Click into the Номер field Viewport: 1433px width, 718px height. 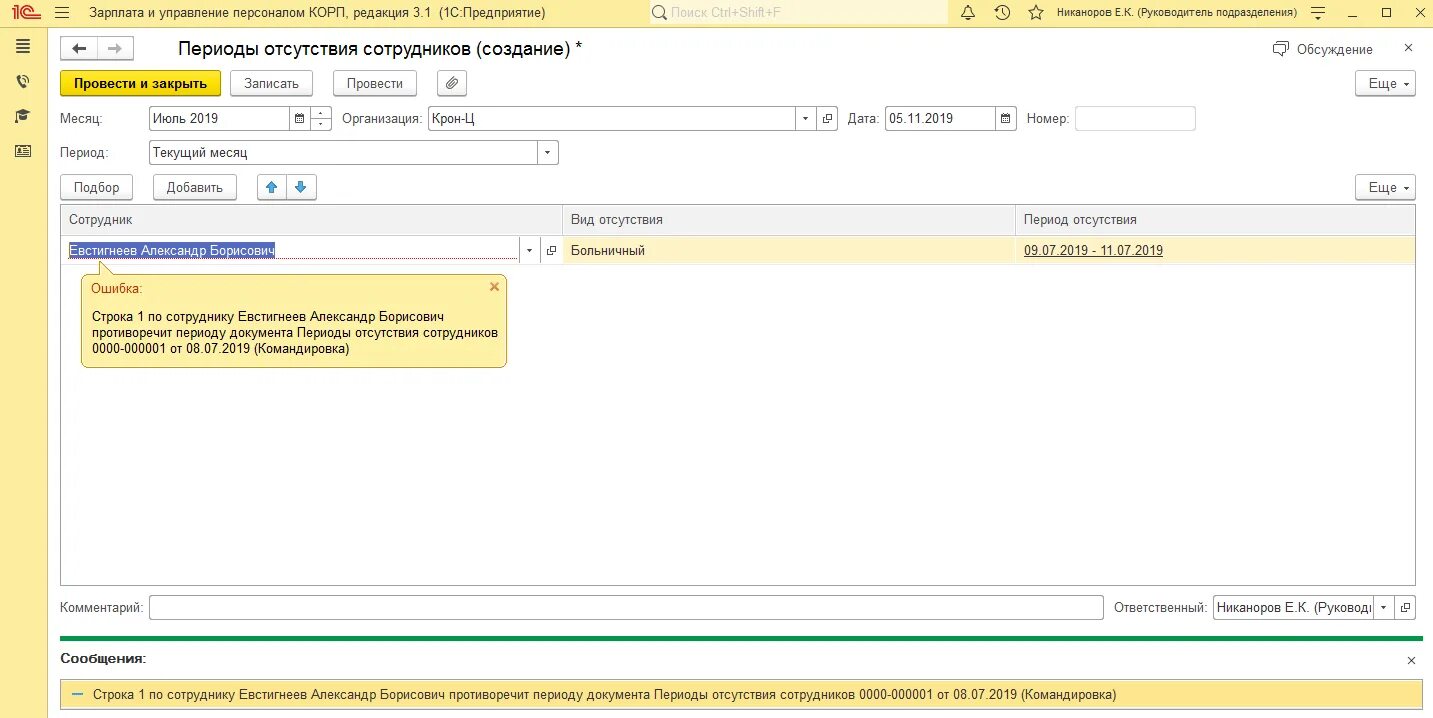[1135, 118]
